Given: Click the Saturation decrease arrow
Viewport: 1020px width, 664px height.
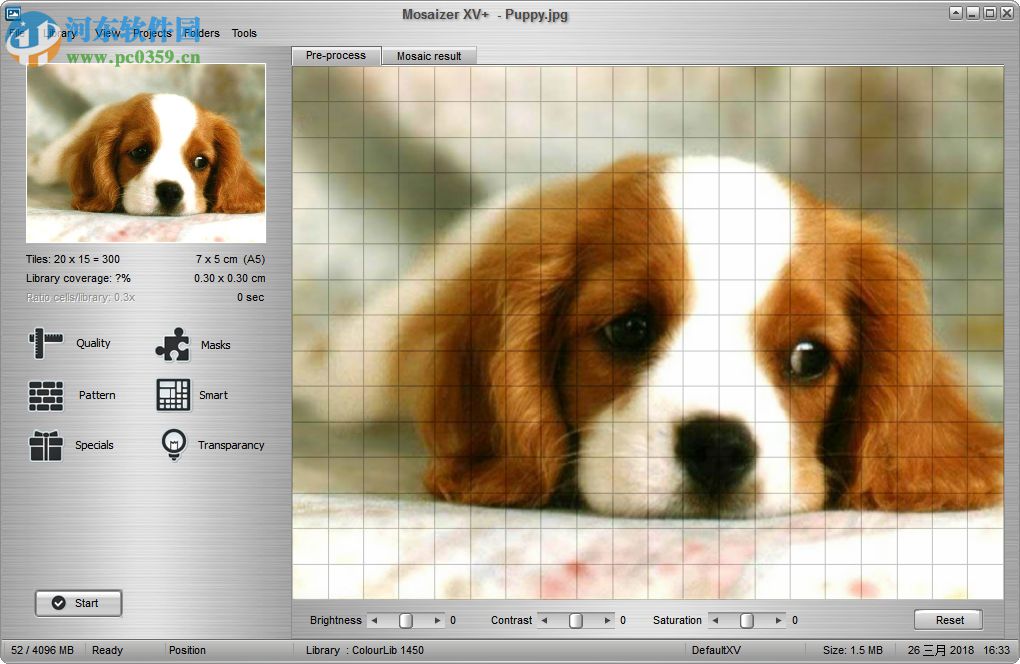Looking at the screenshot, I should 714,620.
